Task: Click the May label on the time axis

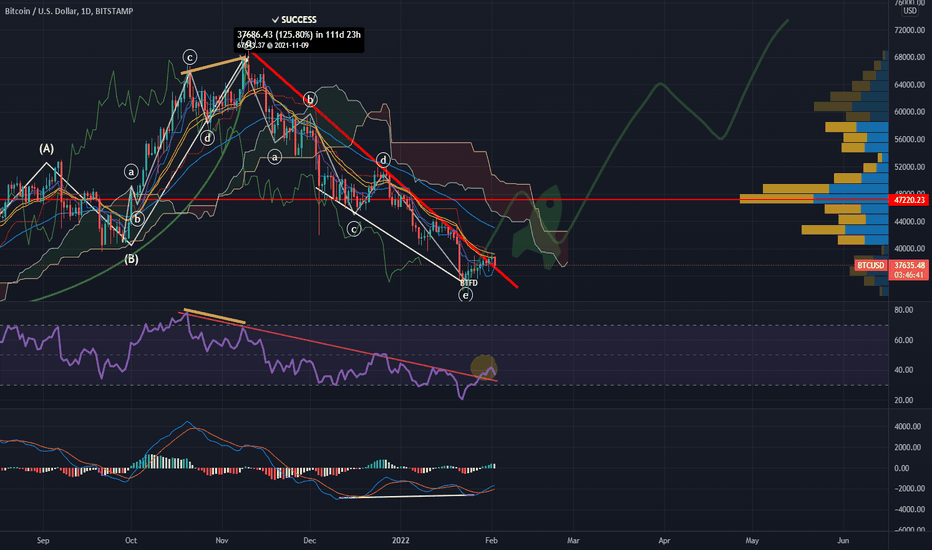Action: pos(752,540)
